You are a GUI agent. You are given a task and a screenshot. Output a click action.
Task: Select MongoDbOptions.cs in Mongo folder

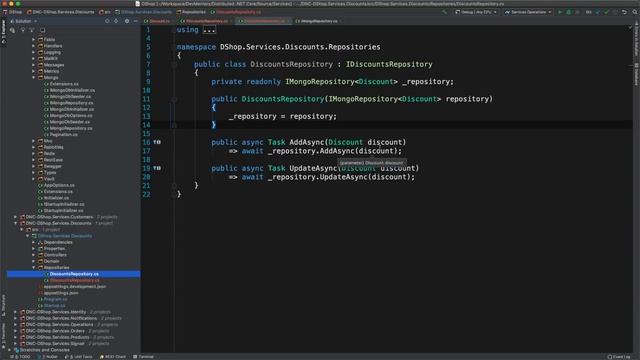click(71, 116)
